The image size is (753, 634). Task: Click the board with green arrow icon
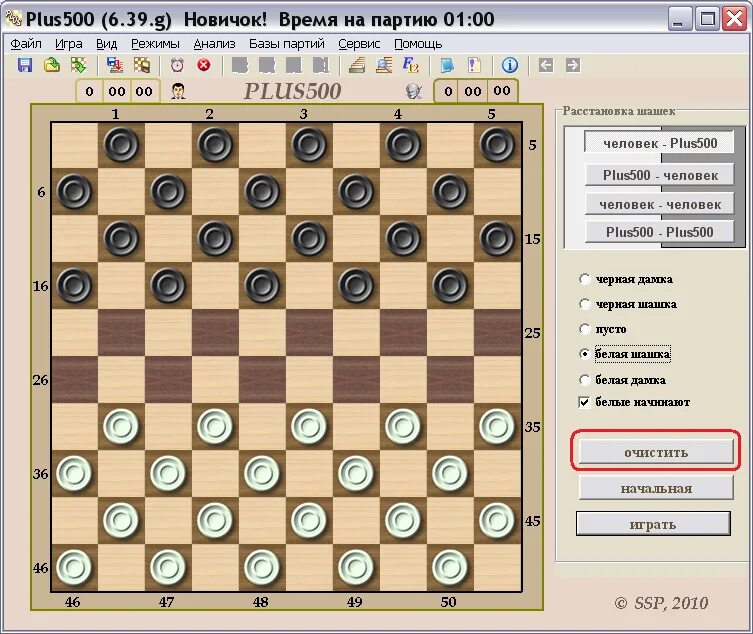coord(78,65)
